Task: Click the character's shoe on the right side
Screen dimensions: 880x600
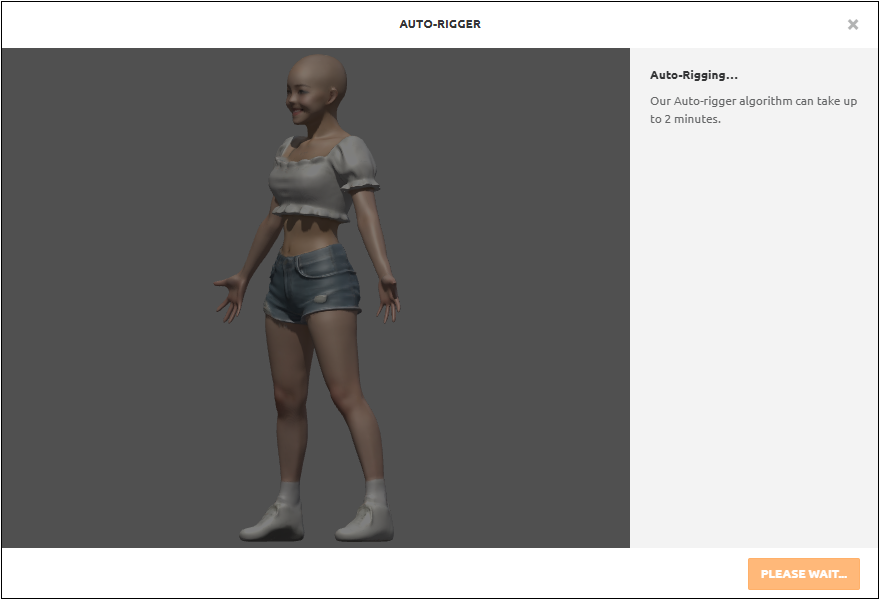Action: (x=365, y=523)
